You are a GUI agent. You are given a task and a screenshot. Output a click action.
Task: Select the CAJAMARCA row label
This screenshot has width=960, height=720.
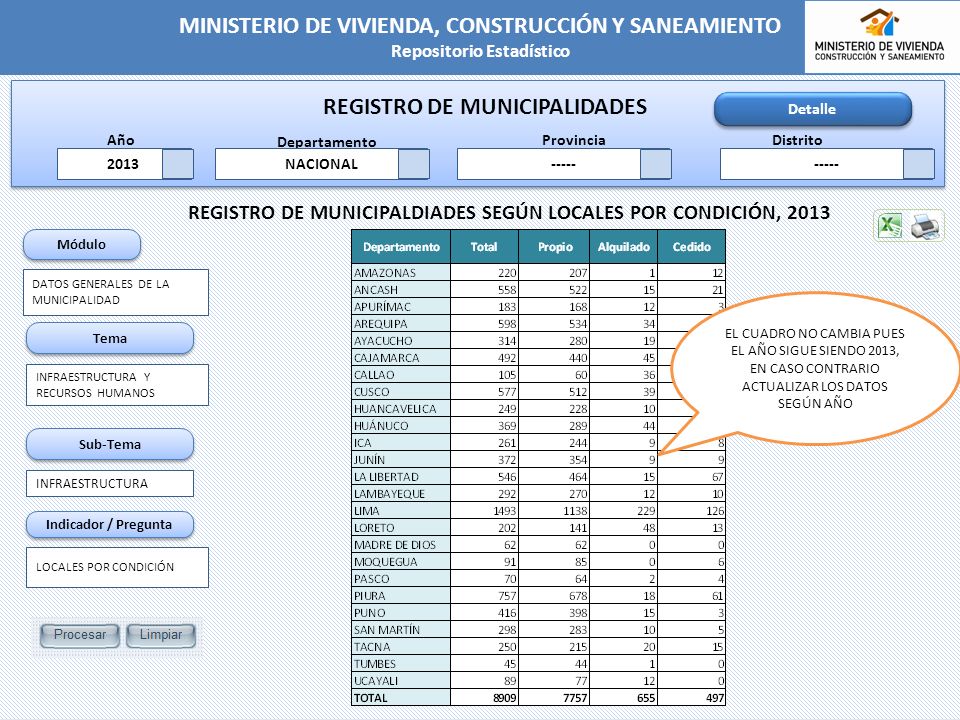[401, 358]
